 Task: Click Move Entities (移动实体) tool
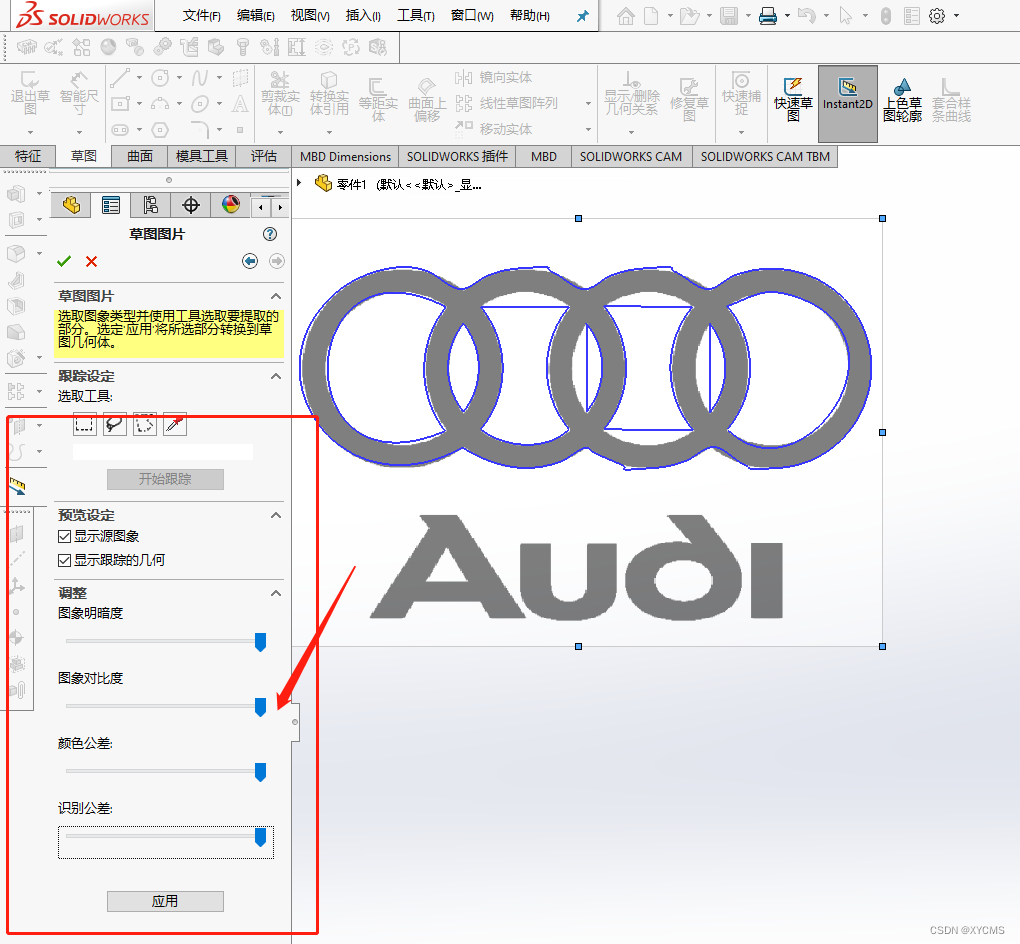[x=493, y=129]
